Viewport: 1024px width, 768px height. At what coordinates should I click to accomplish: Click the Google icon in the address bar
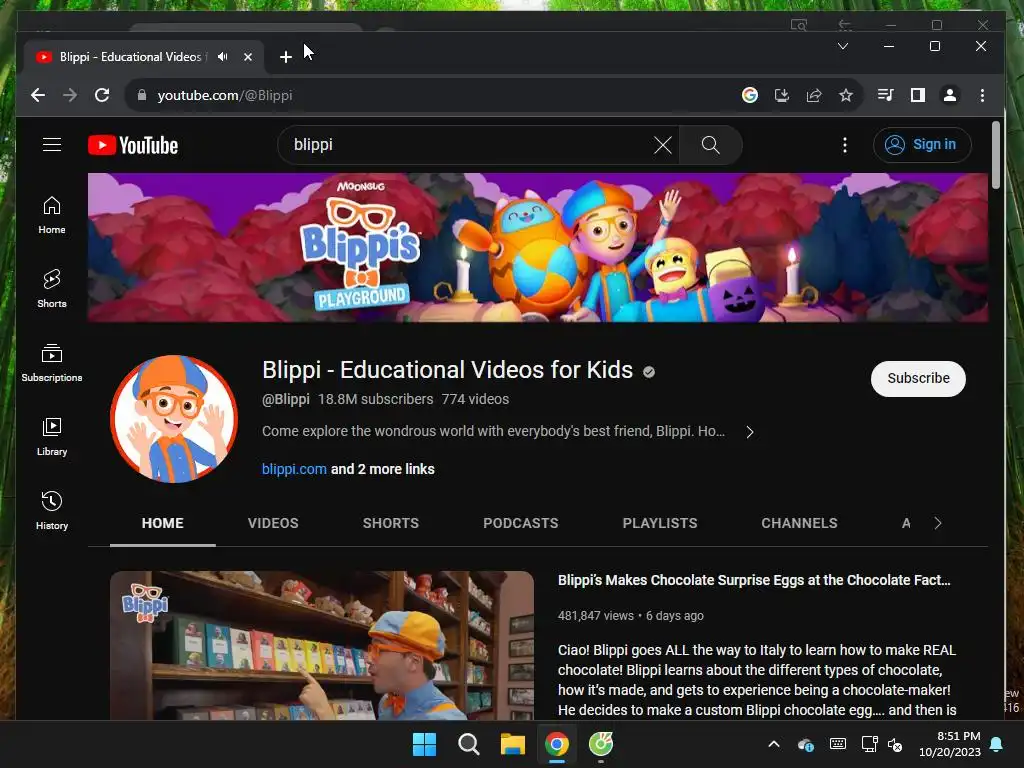tap(750, 95)
